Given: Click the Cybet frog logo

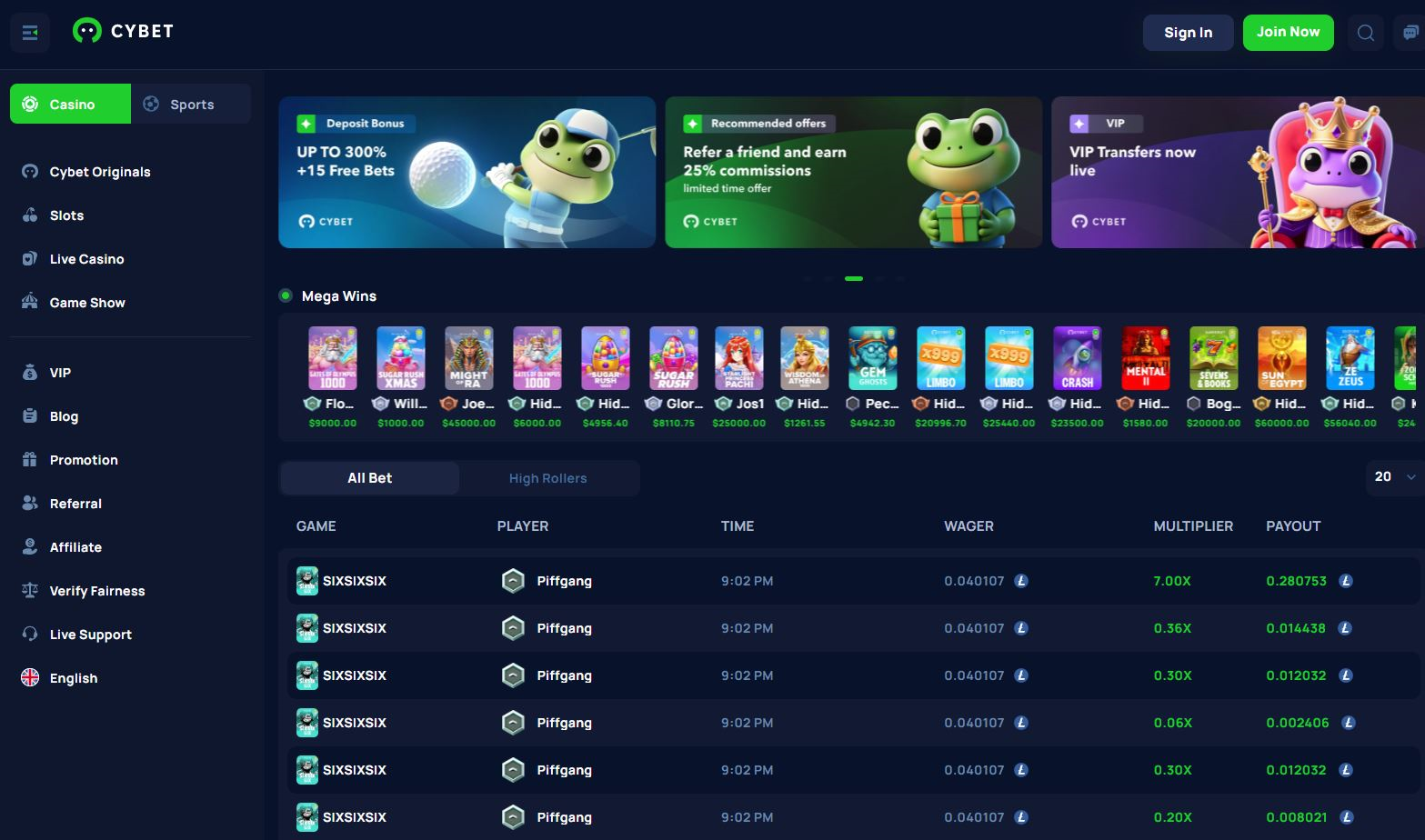Looking at the screenshot, I should click(x=87, y=31).
